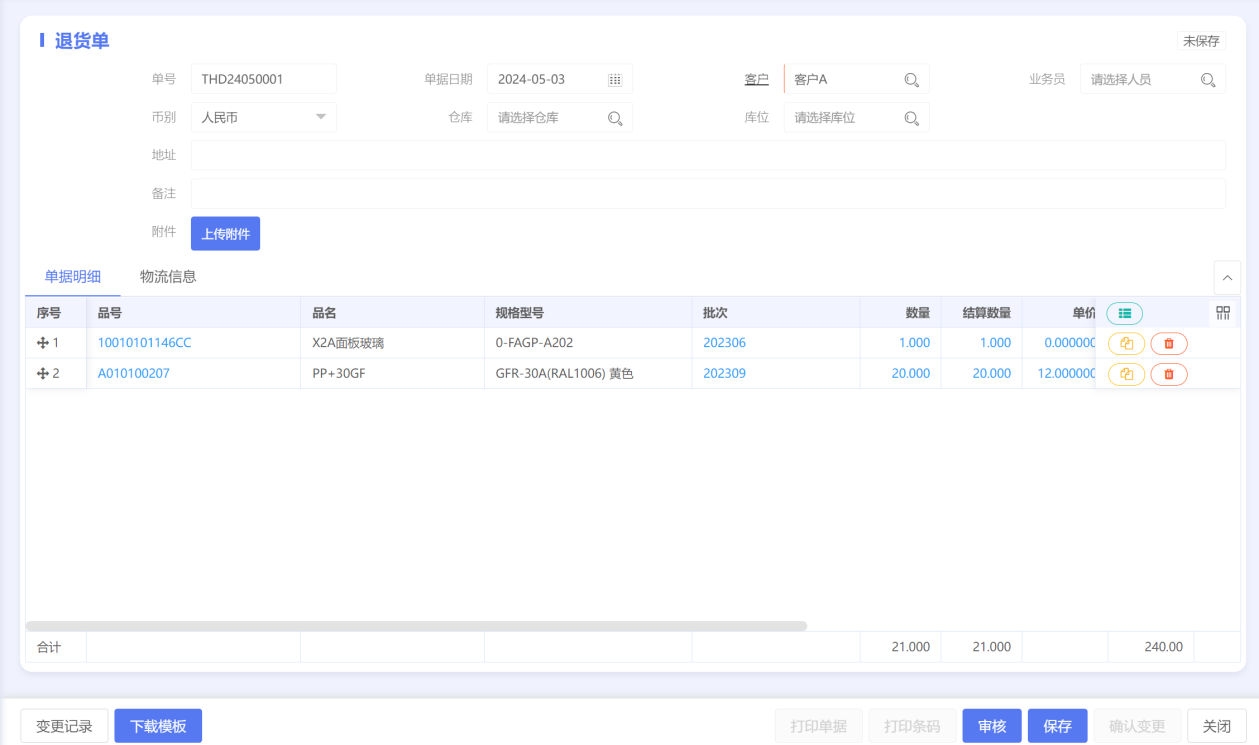Click quantity 20.000 in row 2 数量 column
The width and height of the screenshot is (1259, 745).
911,374
